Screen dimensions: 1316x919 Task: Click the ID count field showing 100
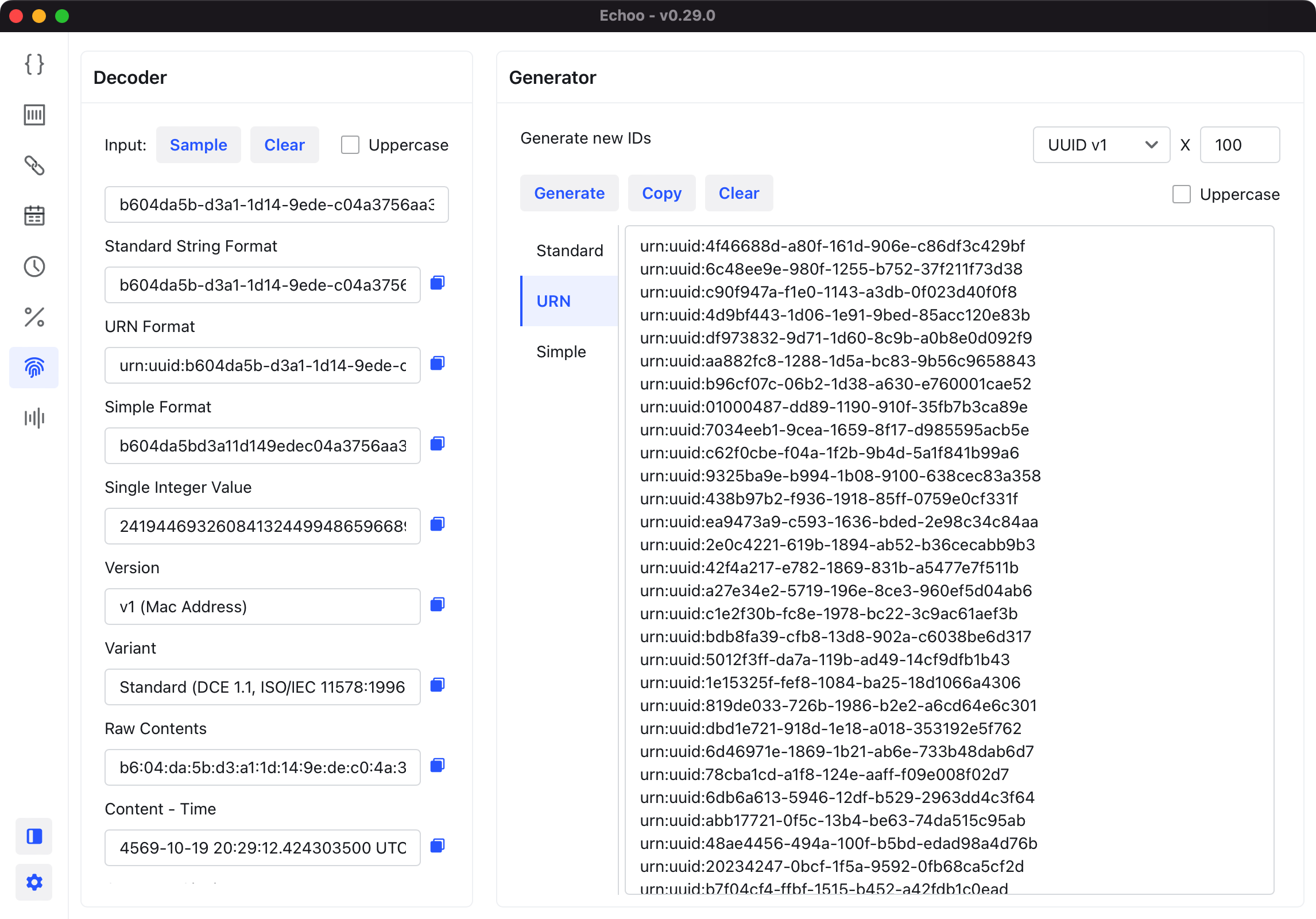pyautogui.click(x=1239, y=145)
